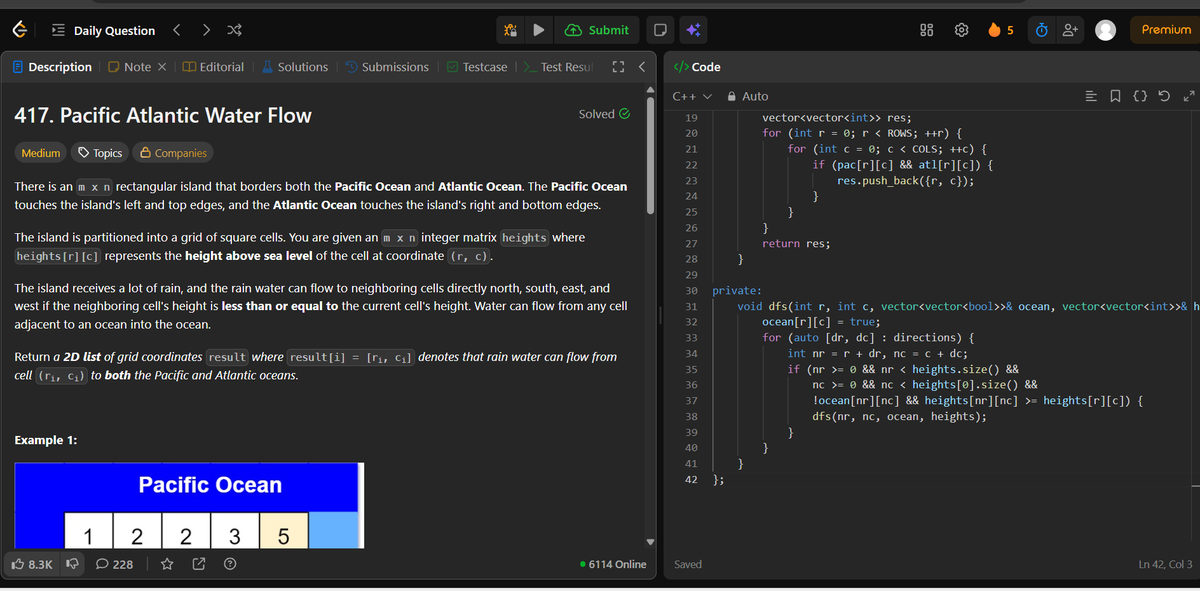
Task: Select the Code panel tab
Action: click(x=697, y=67)
